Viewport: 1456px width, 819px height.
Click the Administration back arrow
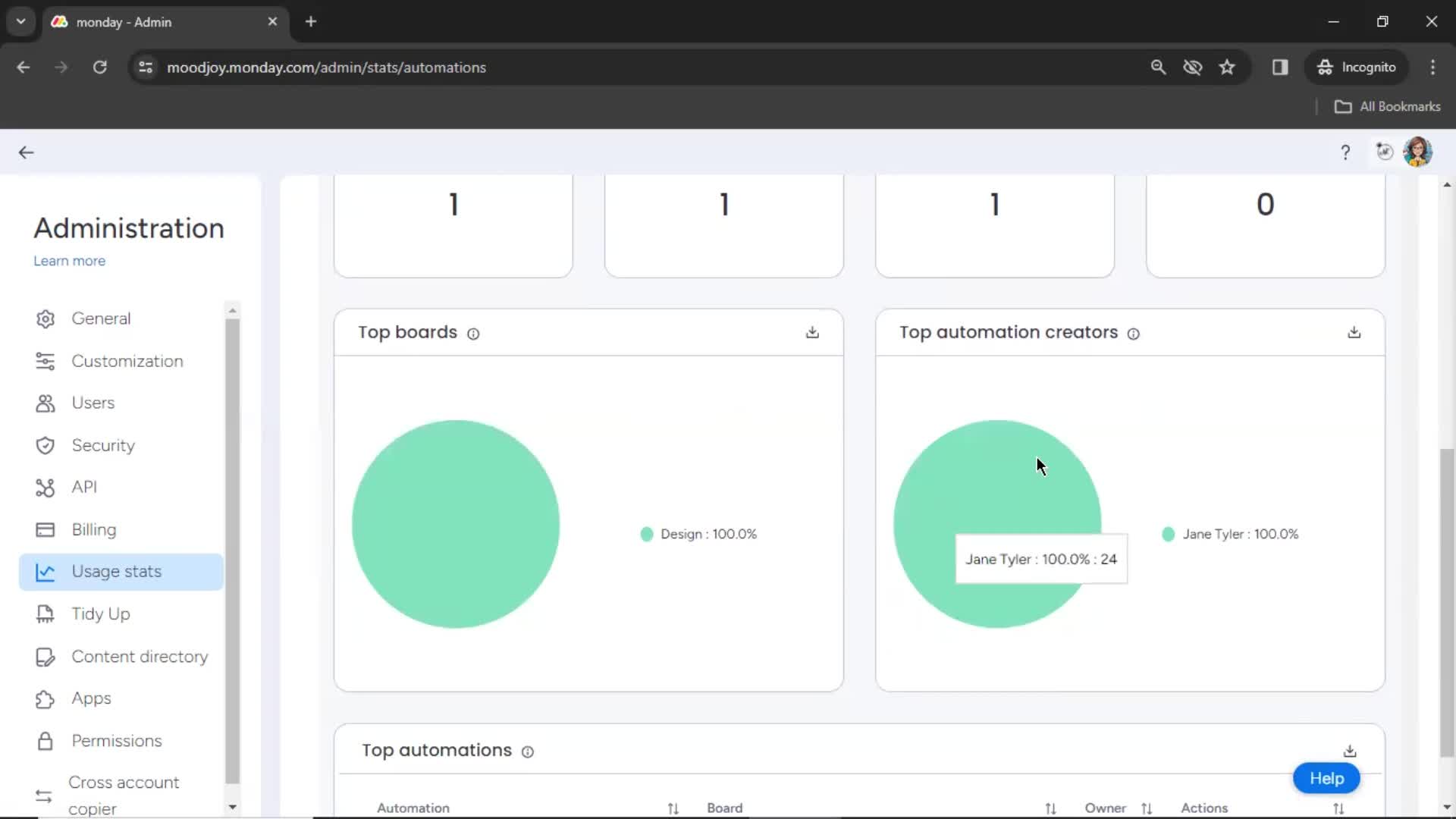pyautogui.click(x=26, y=152)
